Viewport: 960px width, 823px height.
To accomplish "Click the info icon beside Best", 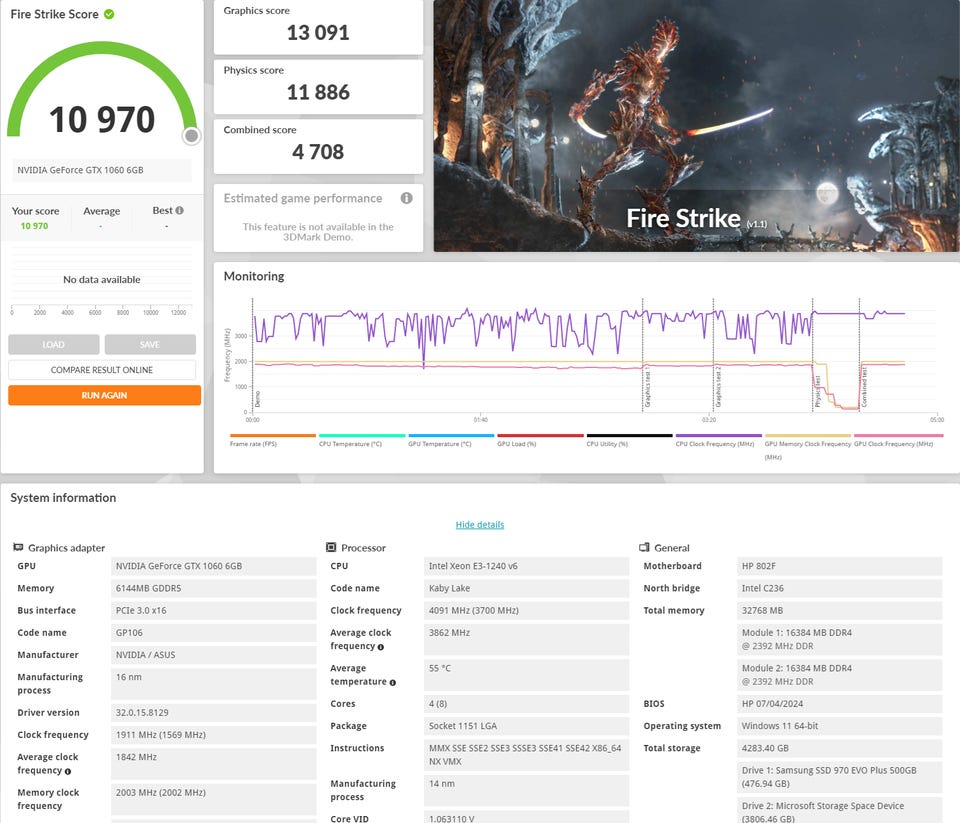I will pos(179,210).
